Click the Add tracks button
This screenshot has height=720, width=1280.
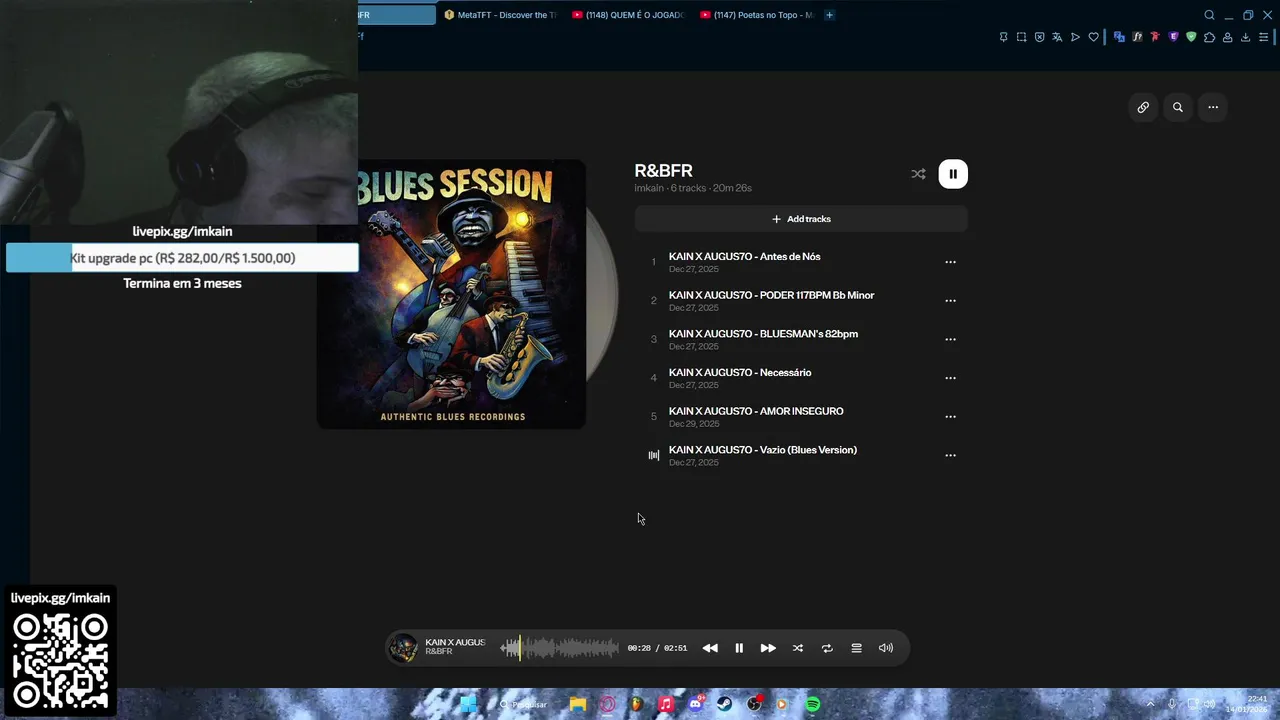point(801,219)
